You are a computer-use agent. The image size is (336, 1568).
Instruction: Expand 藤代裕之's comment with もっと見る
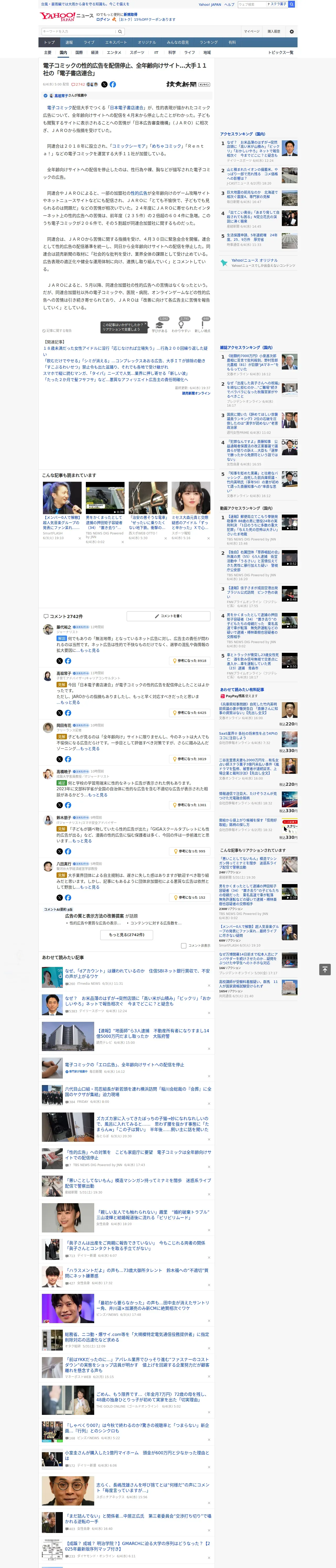[x=90, y=650]
